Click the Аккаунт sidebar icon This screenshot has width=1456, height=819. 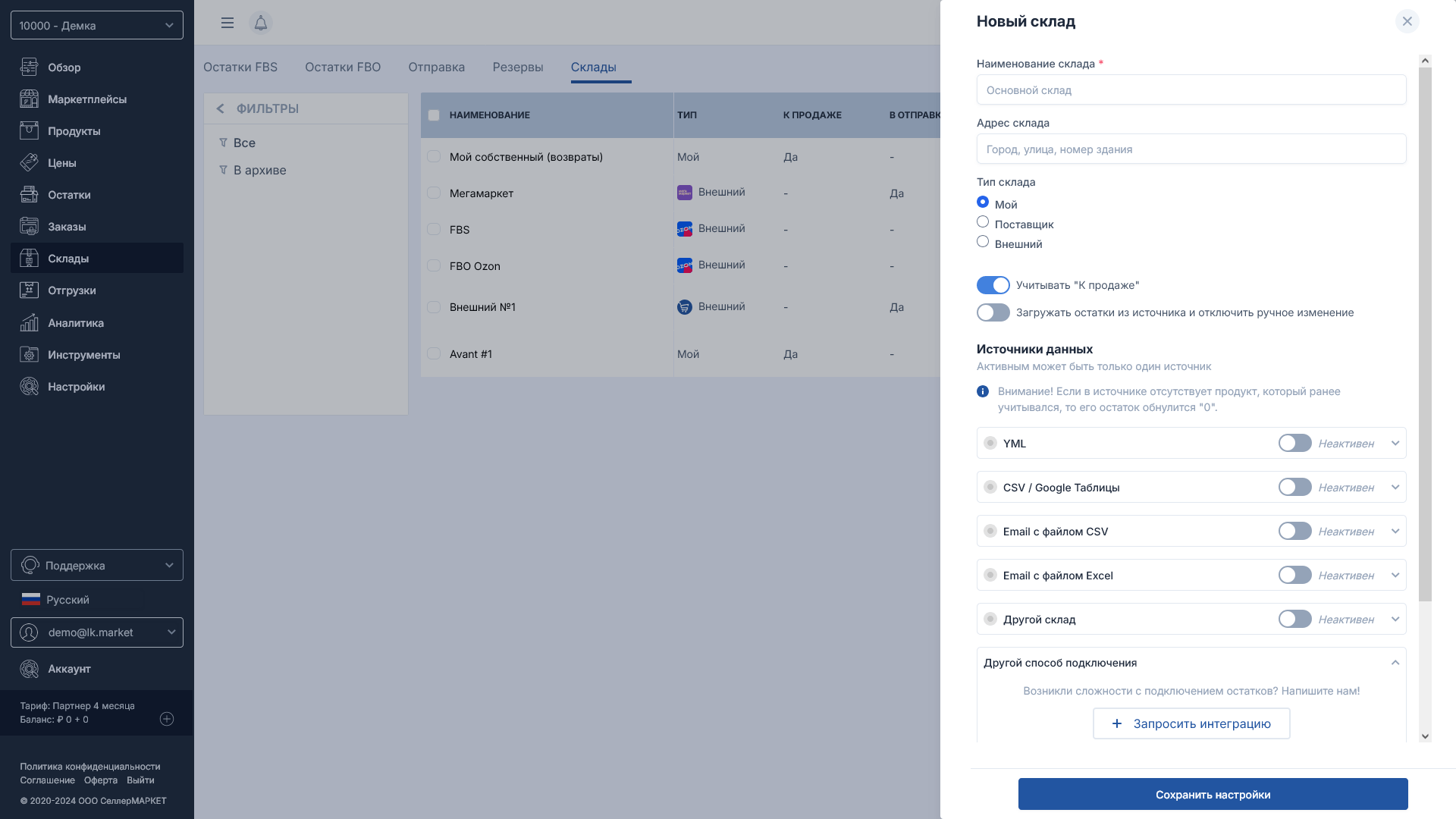pos(29,669)
